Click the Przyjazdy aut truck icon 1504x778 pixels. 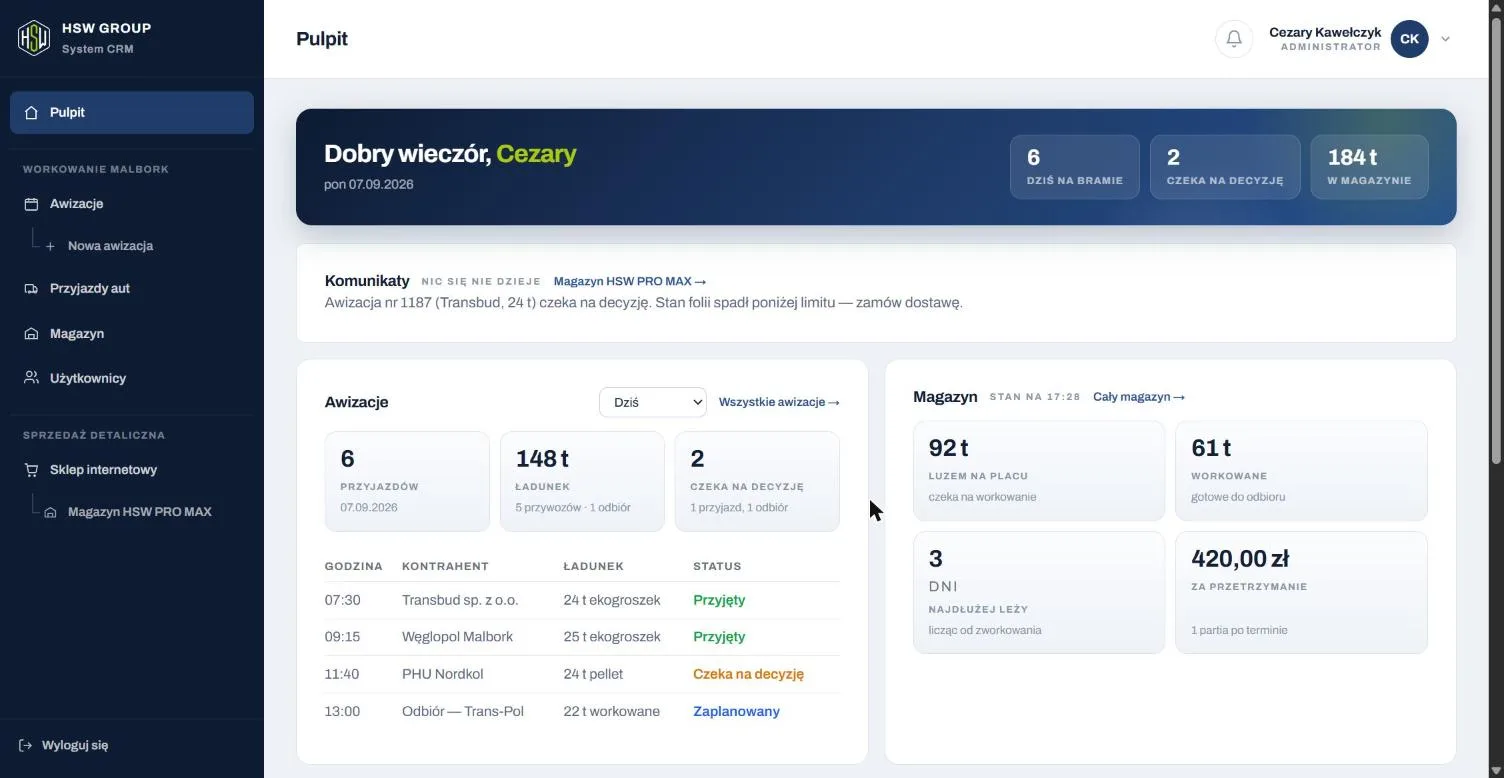pos(31,288)
